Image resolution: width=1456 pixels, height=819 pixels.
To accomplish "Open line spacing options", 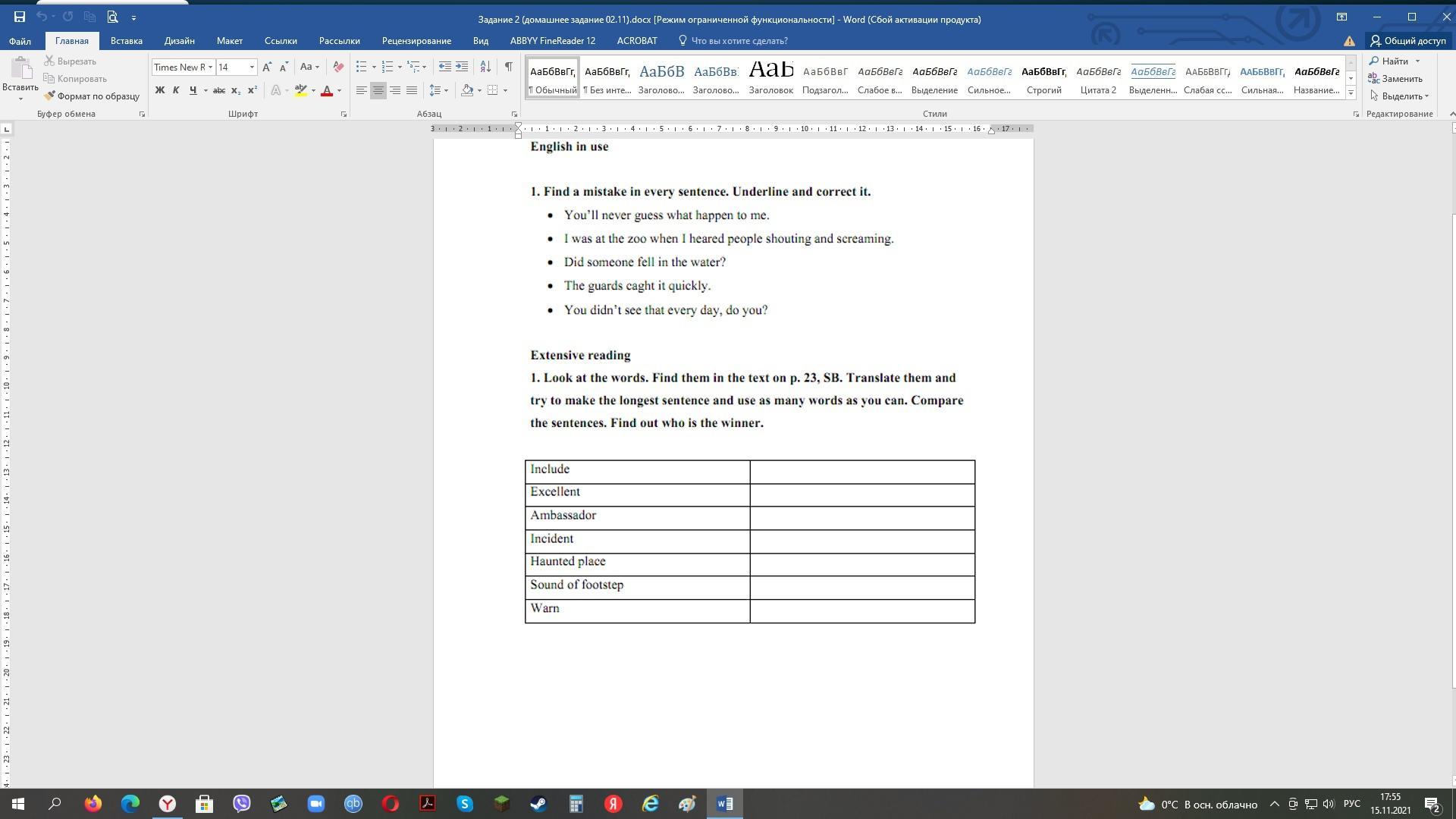I will tap(435, 90).
